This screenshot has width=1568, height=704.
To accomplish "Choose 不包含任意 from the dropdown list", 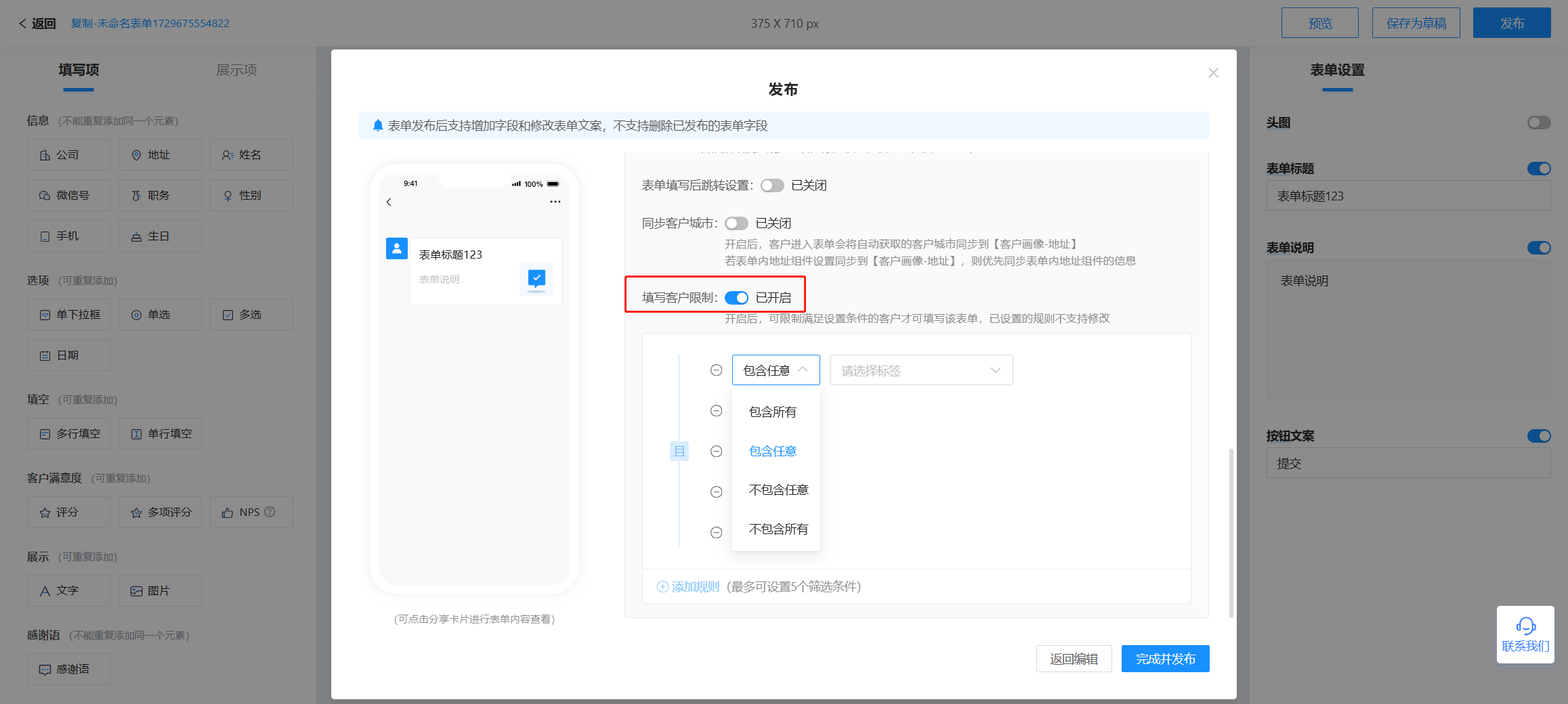I will tap(776, 490).
